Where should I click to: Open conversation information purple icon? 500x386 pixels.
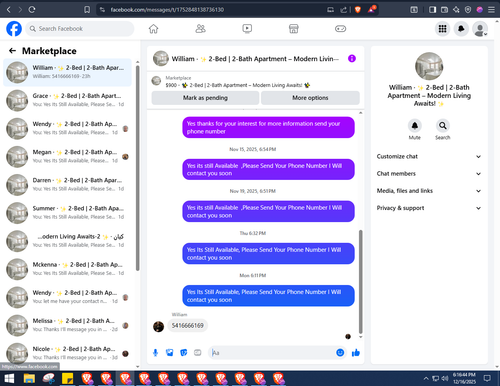click(352, 59)
